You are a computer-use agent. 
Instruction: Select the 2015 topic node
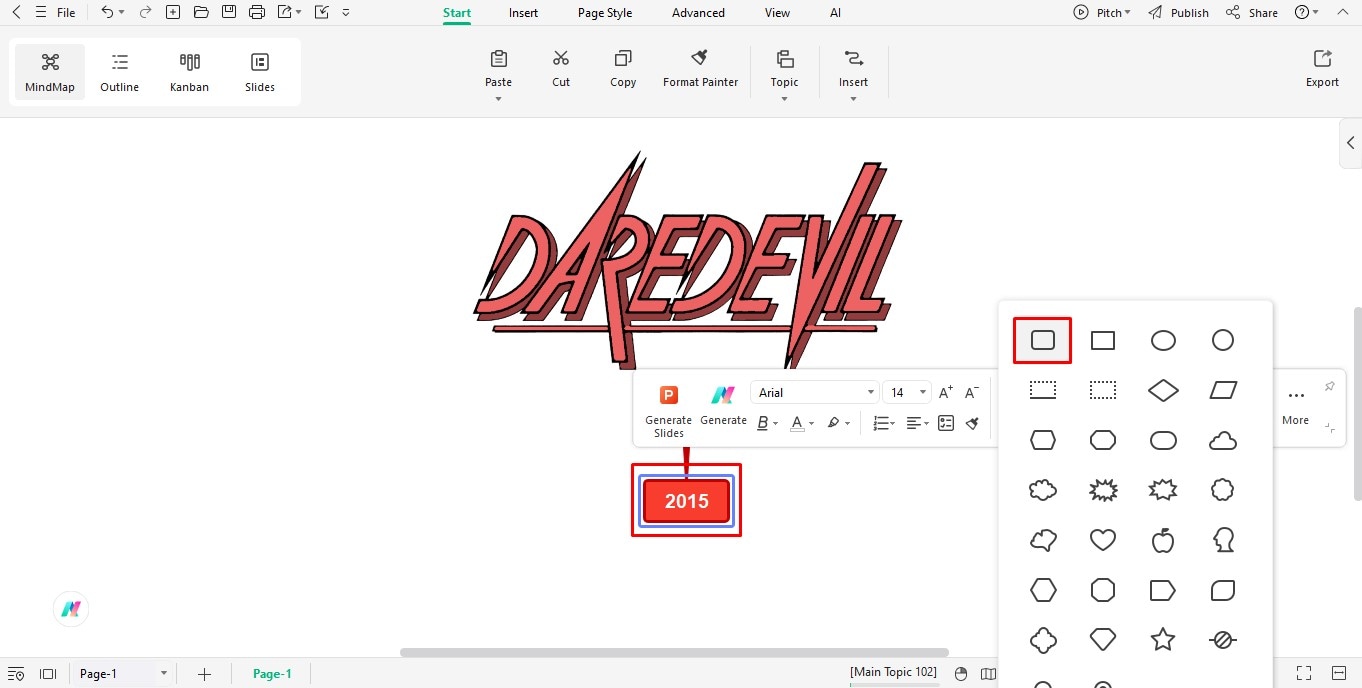[686, 501]
